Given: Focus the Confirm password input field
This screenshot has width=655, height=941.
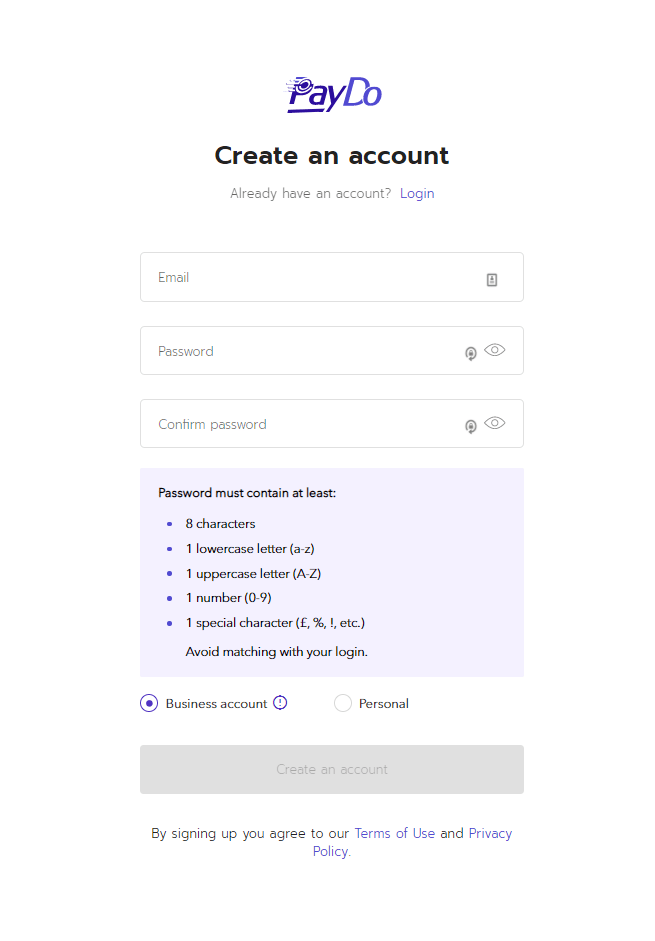Looking at the screenshot, I should (x=300, y=424).
